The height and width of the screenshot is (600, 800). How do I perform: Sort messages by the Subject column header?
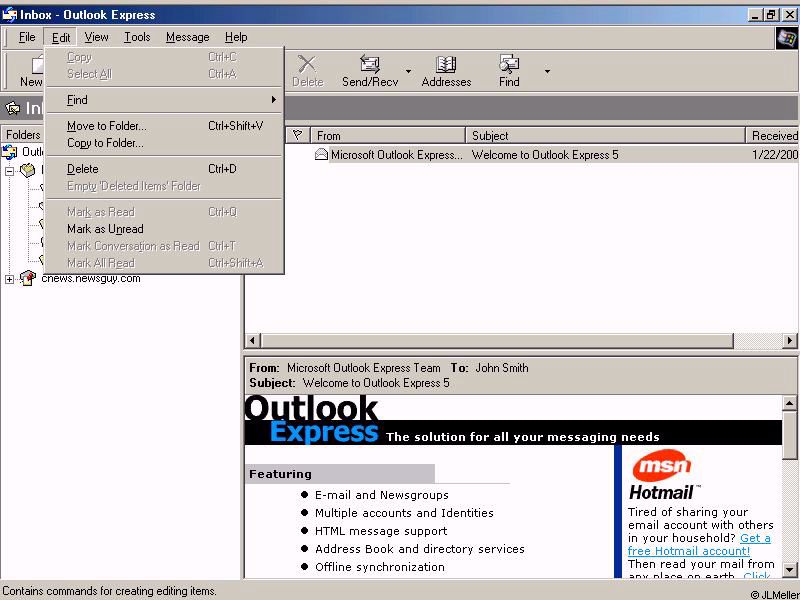point(604,135)
